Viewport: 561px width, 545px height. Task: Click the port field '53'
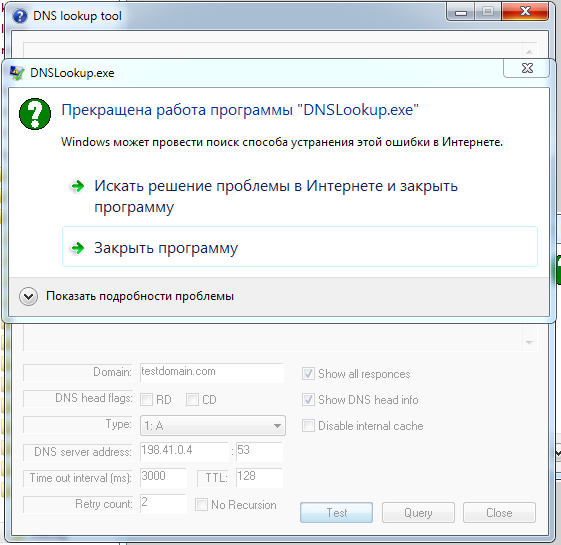pos(259,451)
